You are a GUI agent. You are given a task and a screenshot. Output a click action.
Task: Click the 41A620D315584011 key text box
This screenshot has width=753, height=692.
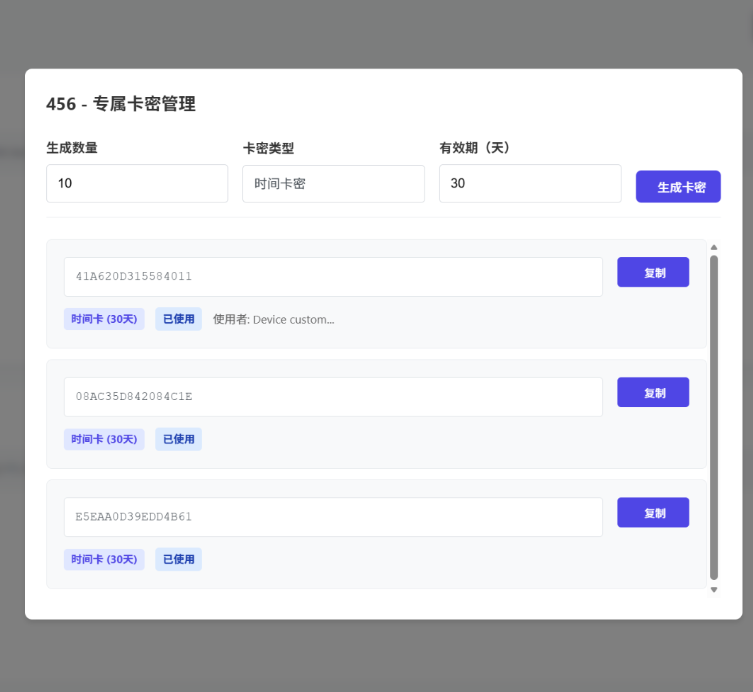[x=333, y=277]
